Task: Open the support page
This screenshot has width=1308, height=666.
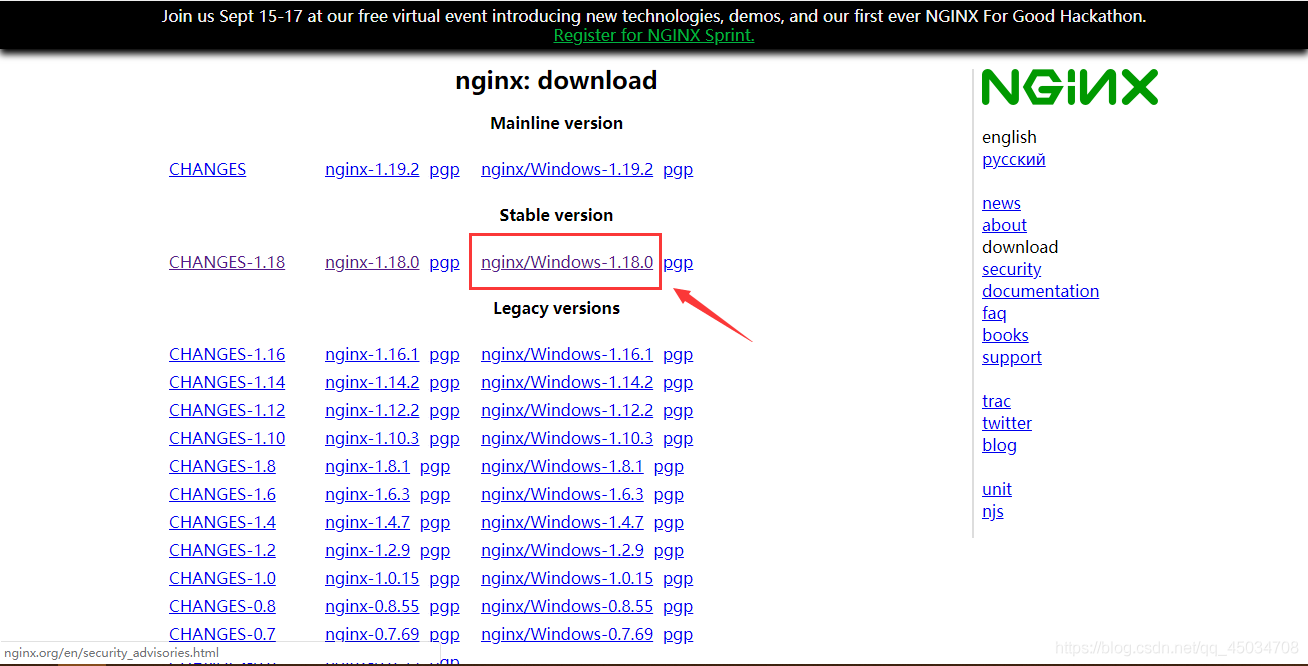Action: click(1011, 357)
